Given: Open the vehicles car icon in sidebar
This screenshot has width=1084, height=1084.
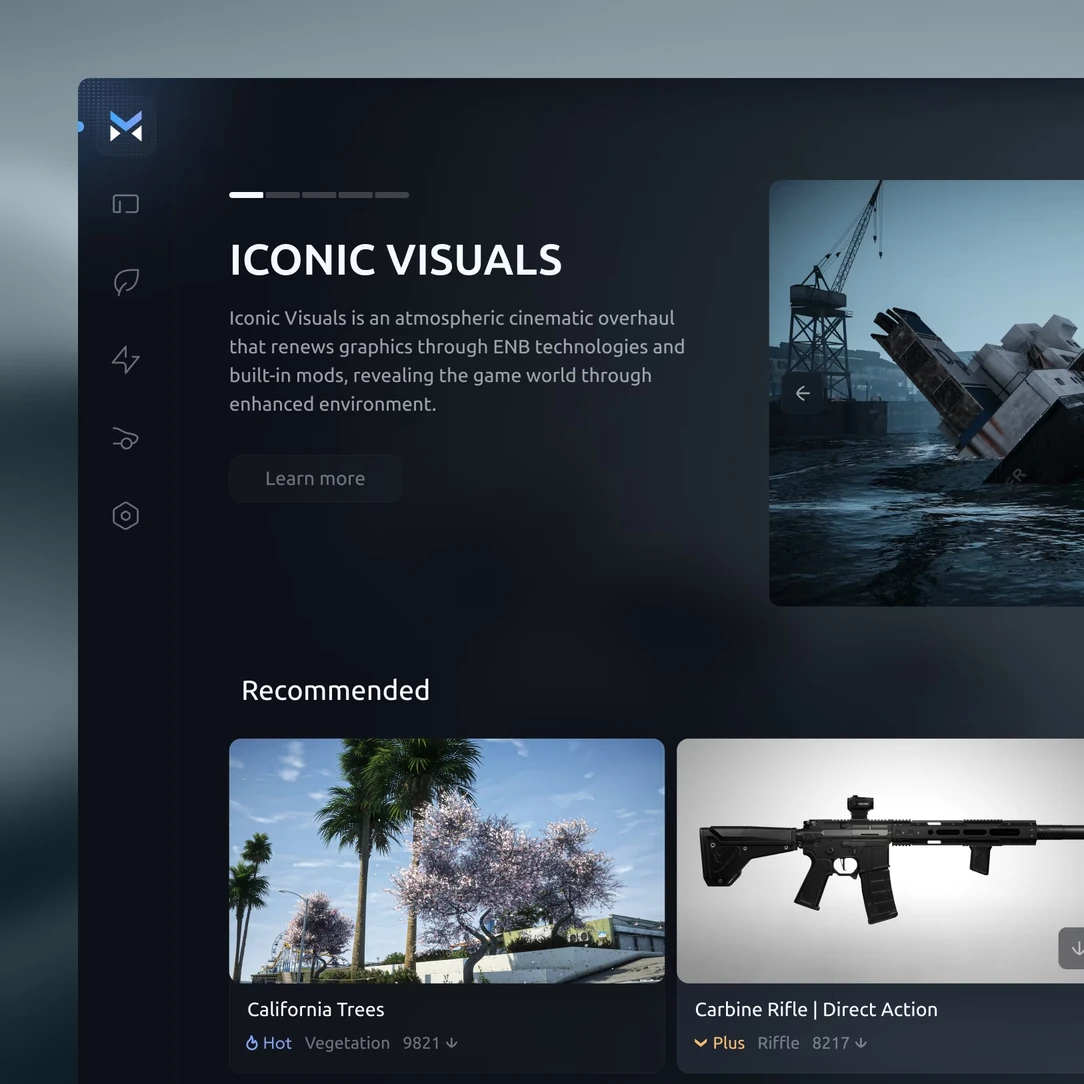Looking at the screenshot, I should [126, 438].
